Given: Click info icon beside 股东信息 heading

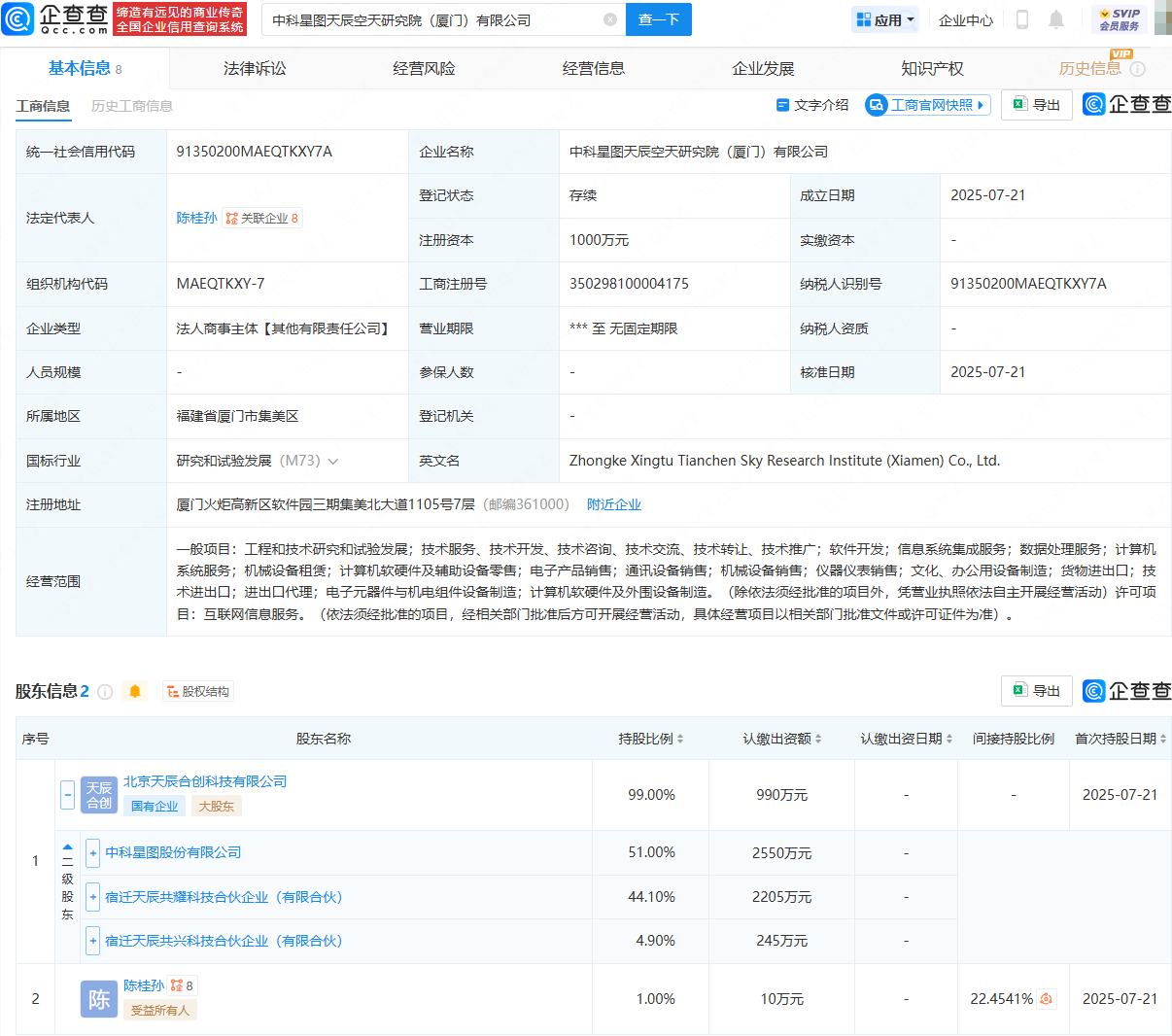Looking at the screenshot, I should (x=105, y=691).
